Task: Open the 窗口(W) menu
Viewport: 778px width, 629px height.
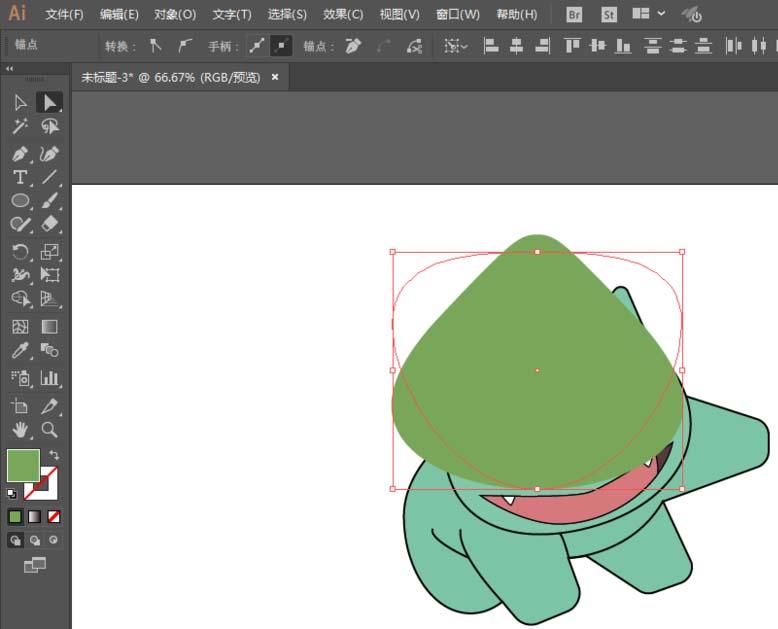Action: point(458,14)
